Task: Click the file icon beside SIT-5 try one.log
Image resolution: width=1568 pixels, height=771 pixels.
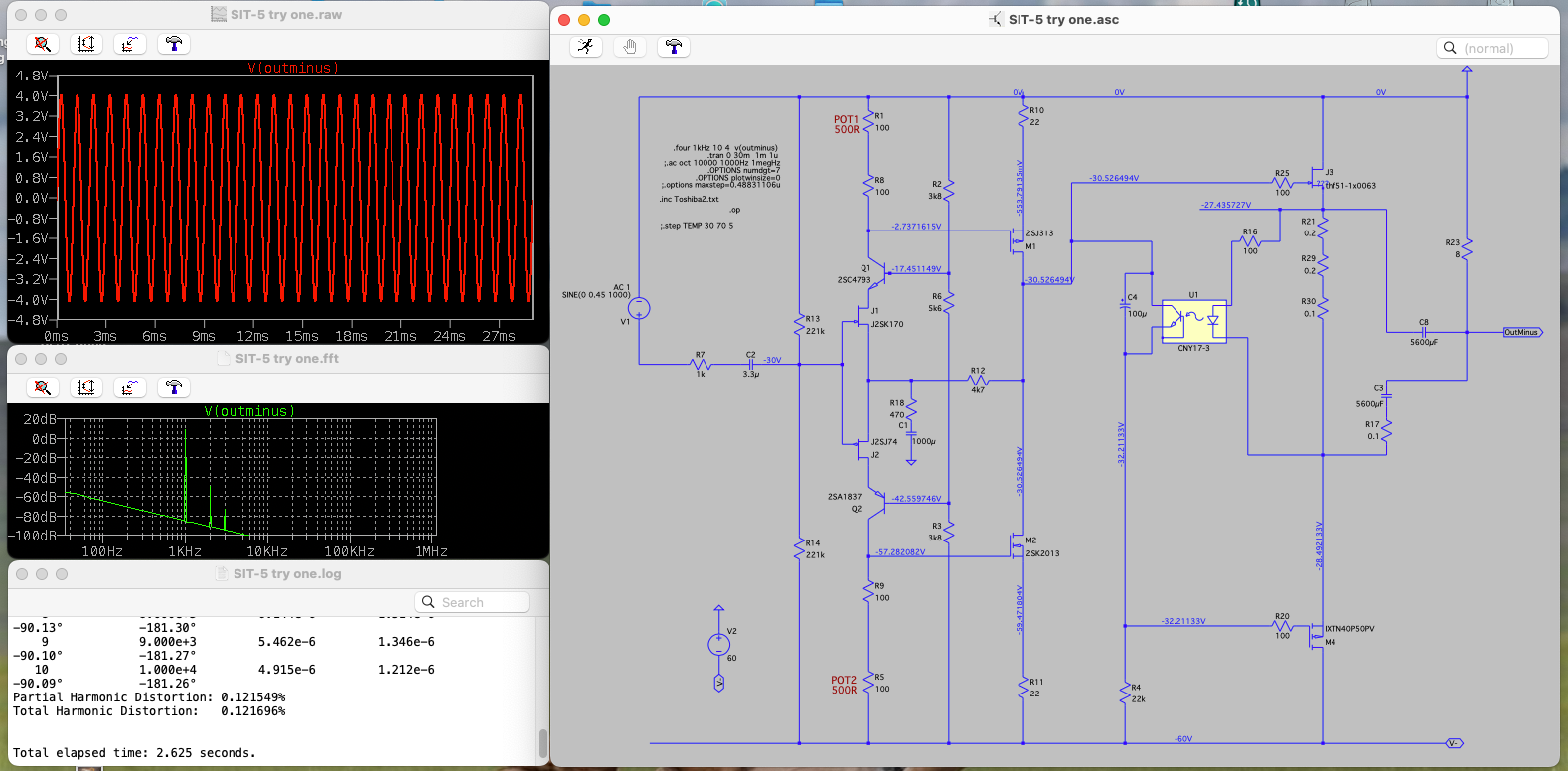Action: point(223,574)
